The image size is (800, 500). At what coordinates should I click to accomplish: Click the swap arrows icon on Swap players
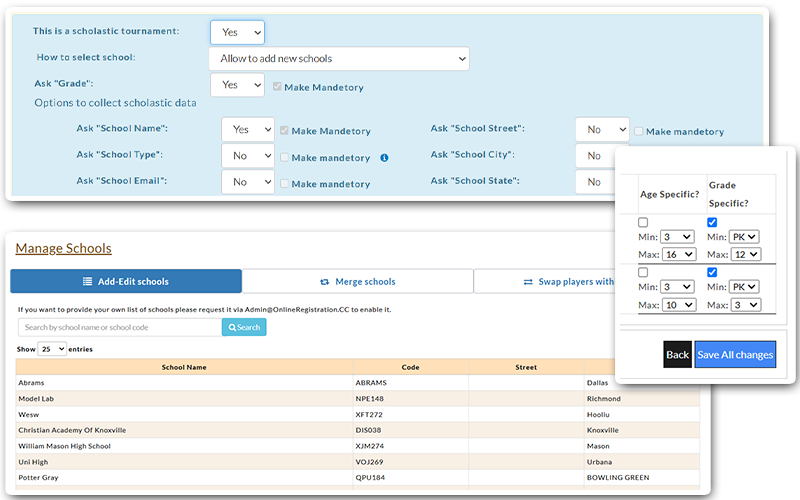tap(528, 282)
